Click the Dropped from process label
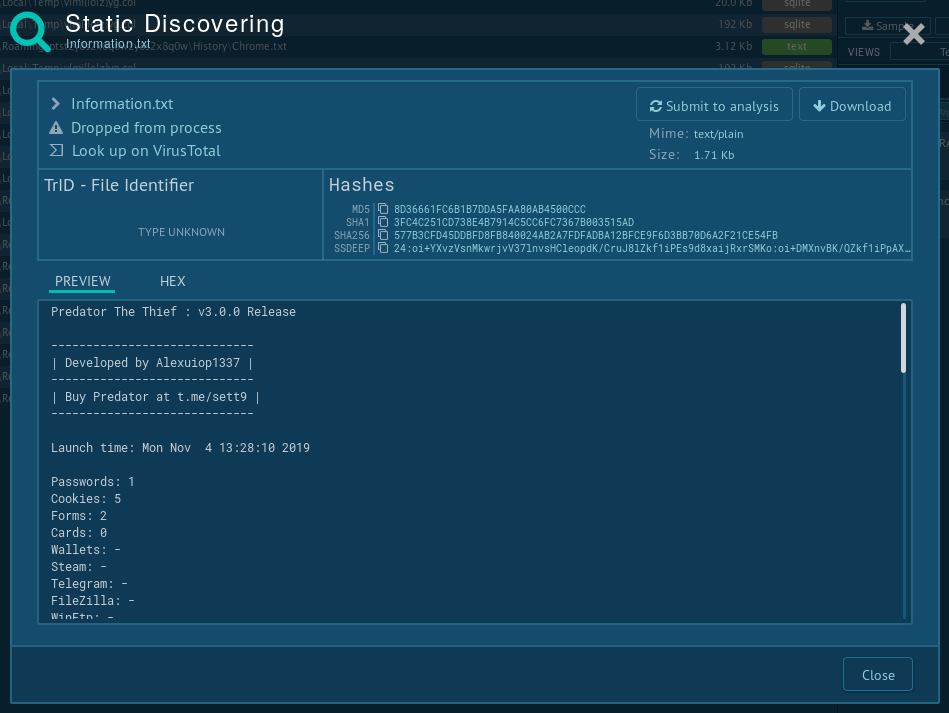The image size is (949, 713). pyautogui.click(x=146, y=128)
